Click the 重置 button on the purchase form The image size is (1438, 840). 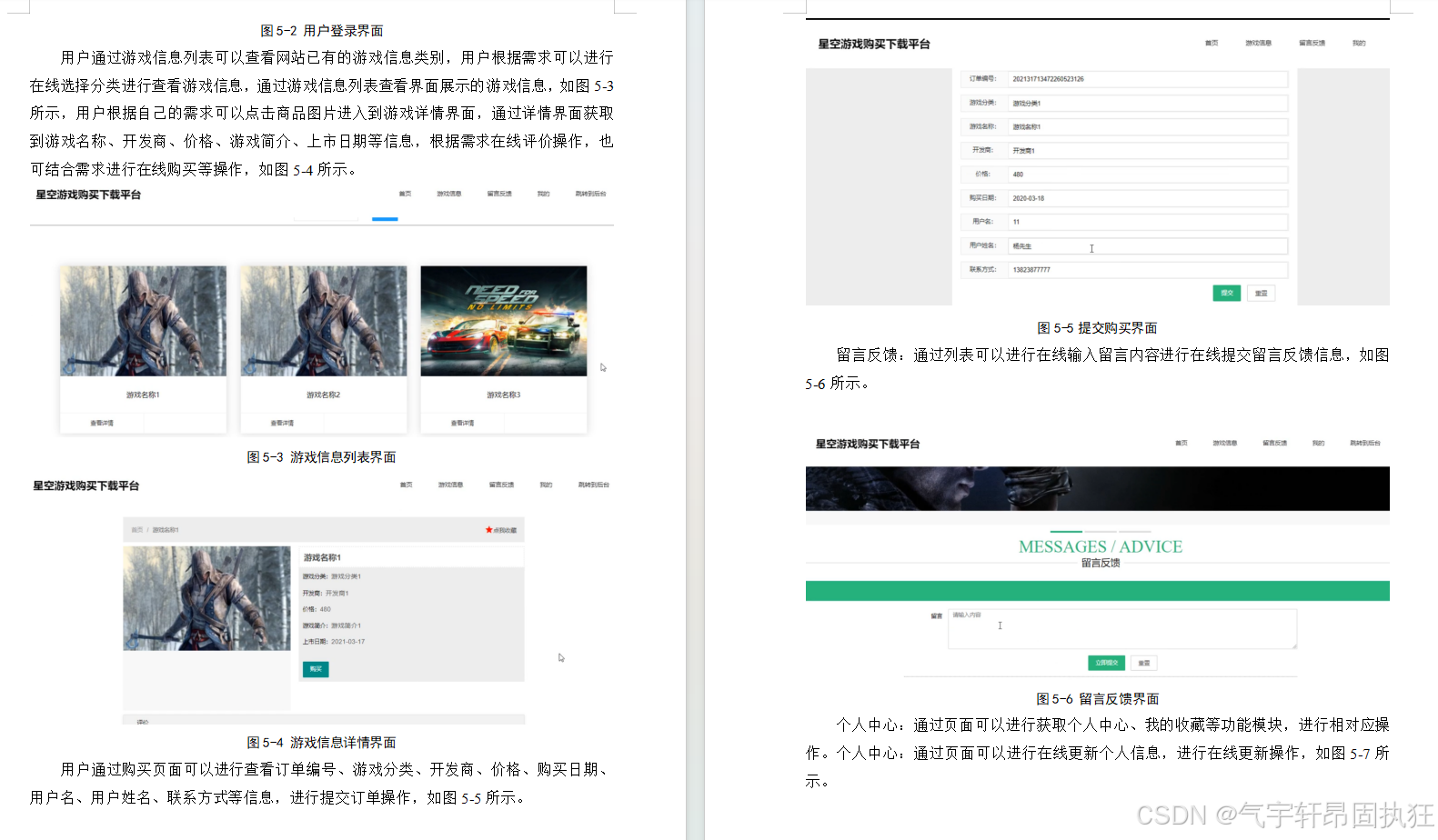pyautogui.click(x=1261, y=293)
